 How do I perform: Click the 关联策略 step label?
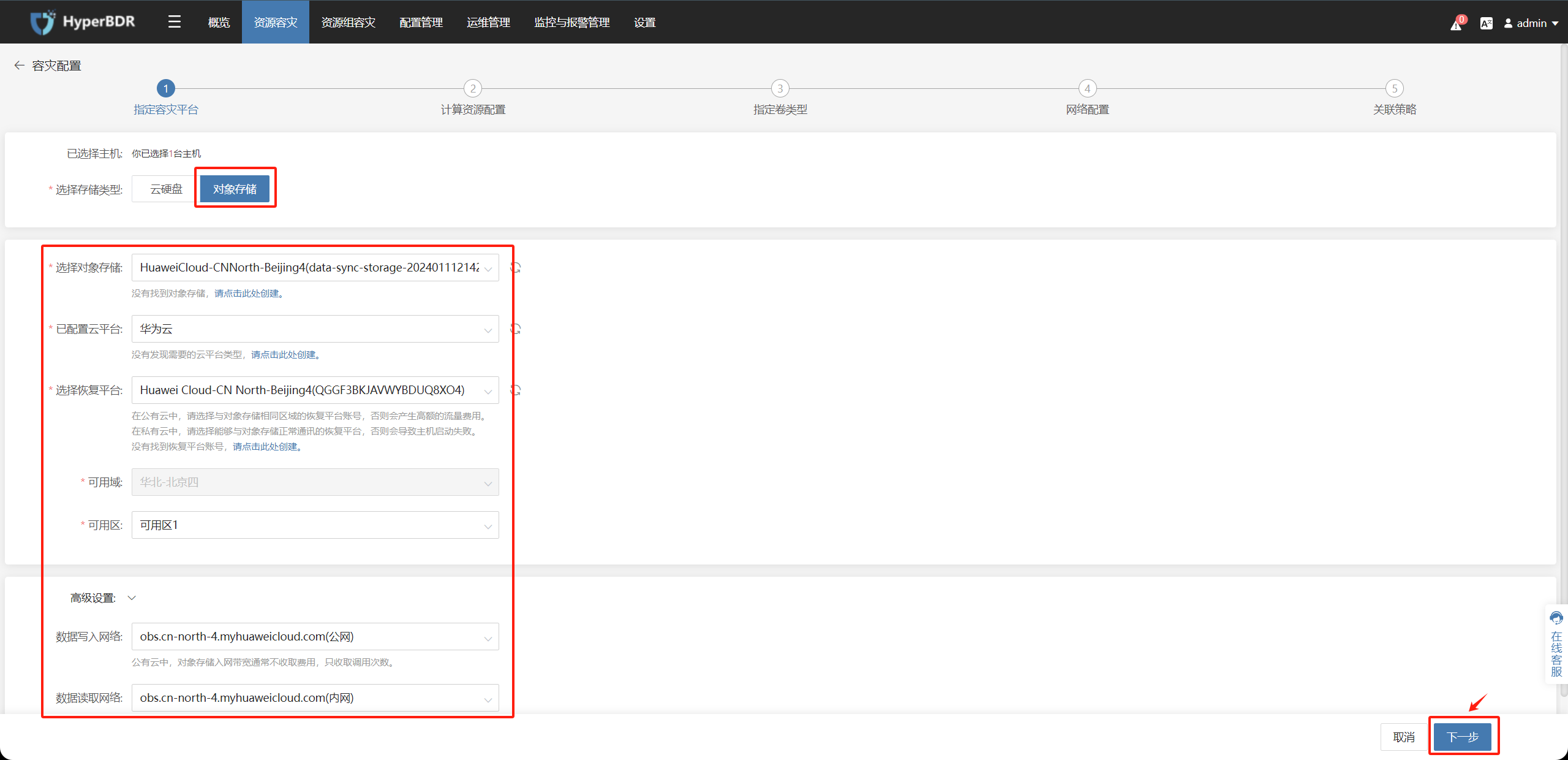click(1395, 109)
